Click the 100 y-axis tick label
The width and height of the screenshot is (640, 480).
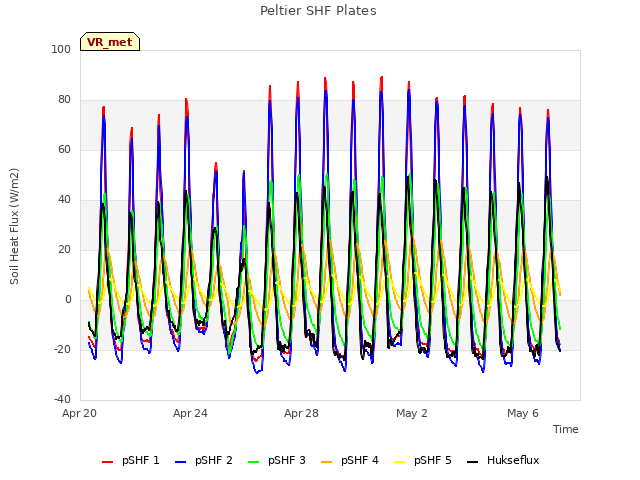[61, 49]
